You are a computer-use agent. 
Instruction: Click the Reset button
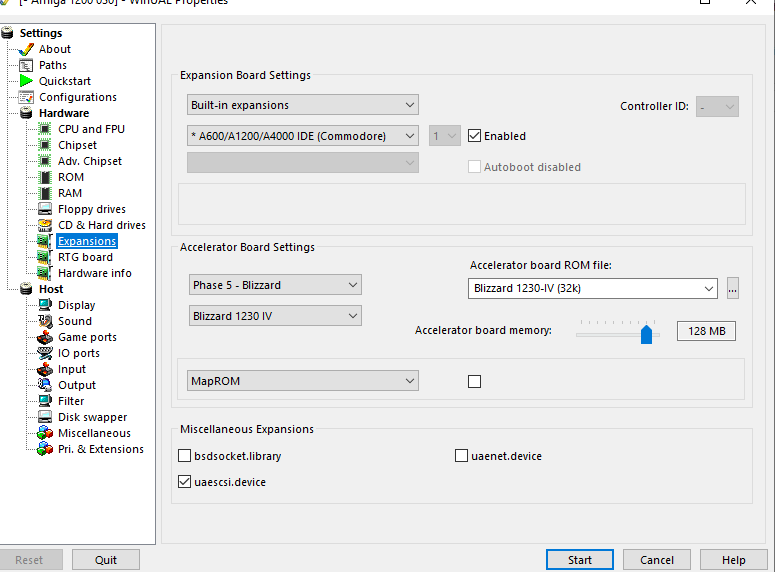pyautogui.click(x=29, y=560)
